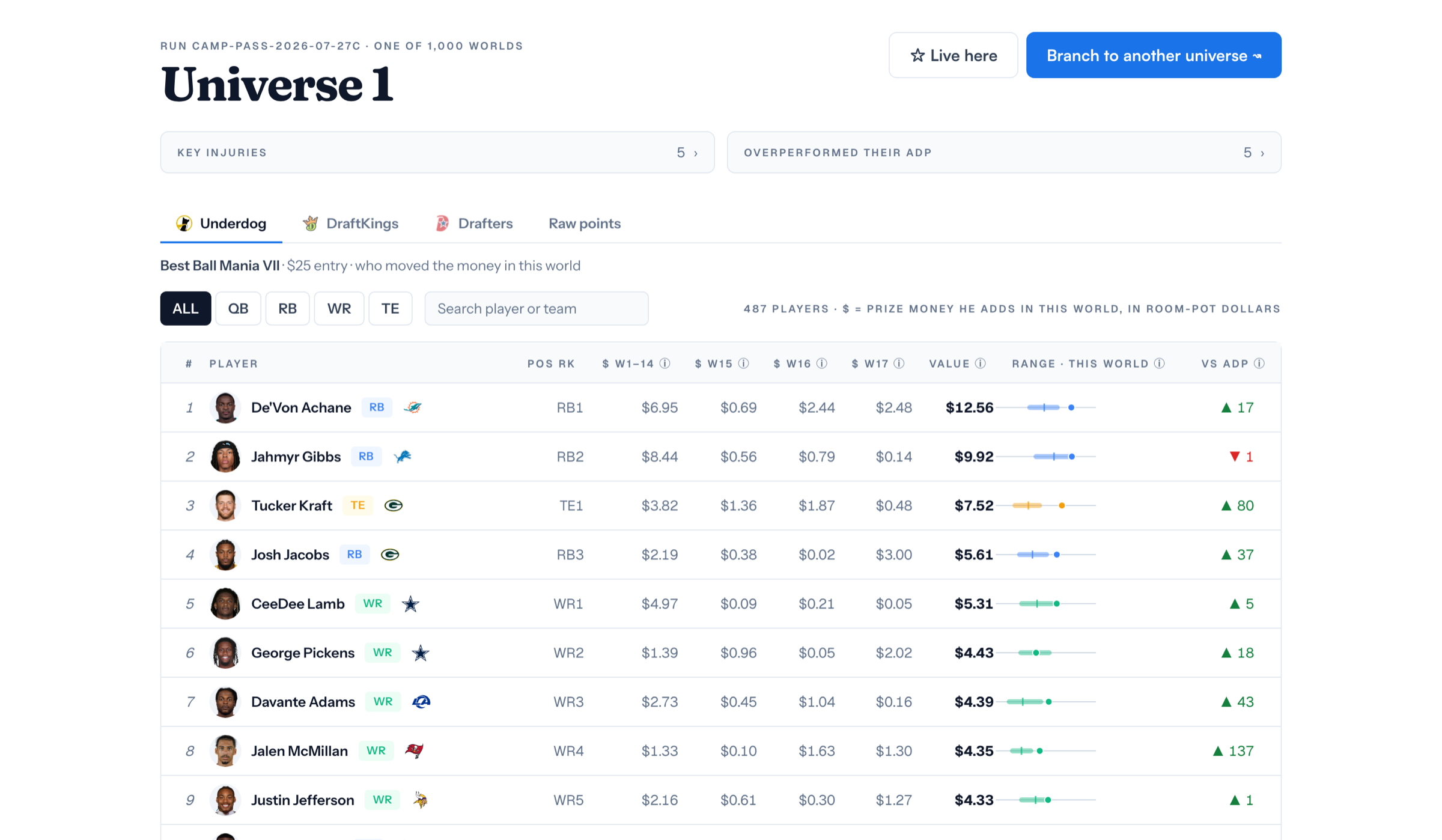Toggle the Live here star button
Screen dimensions: 1442x840
point(953,55)
